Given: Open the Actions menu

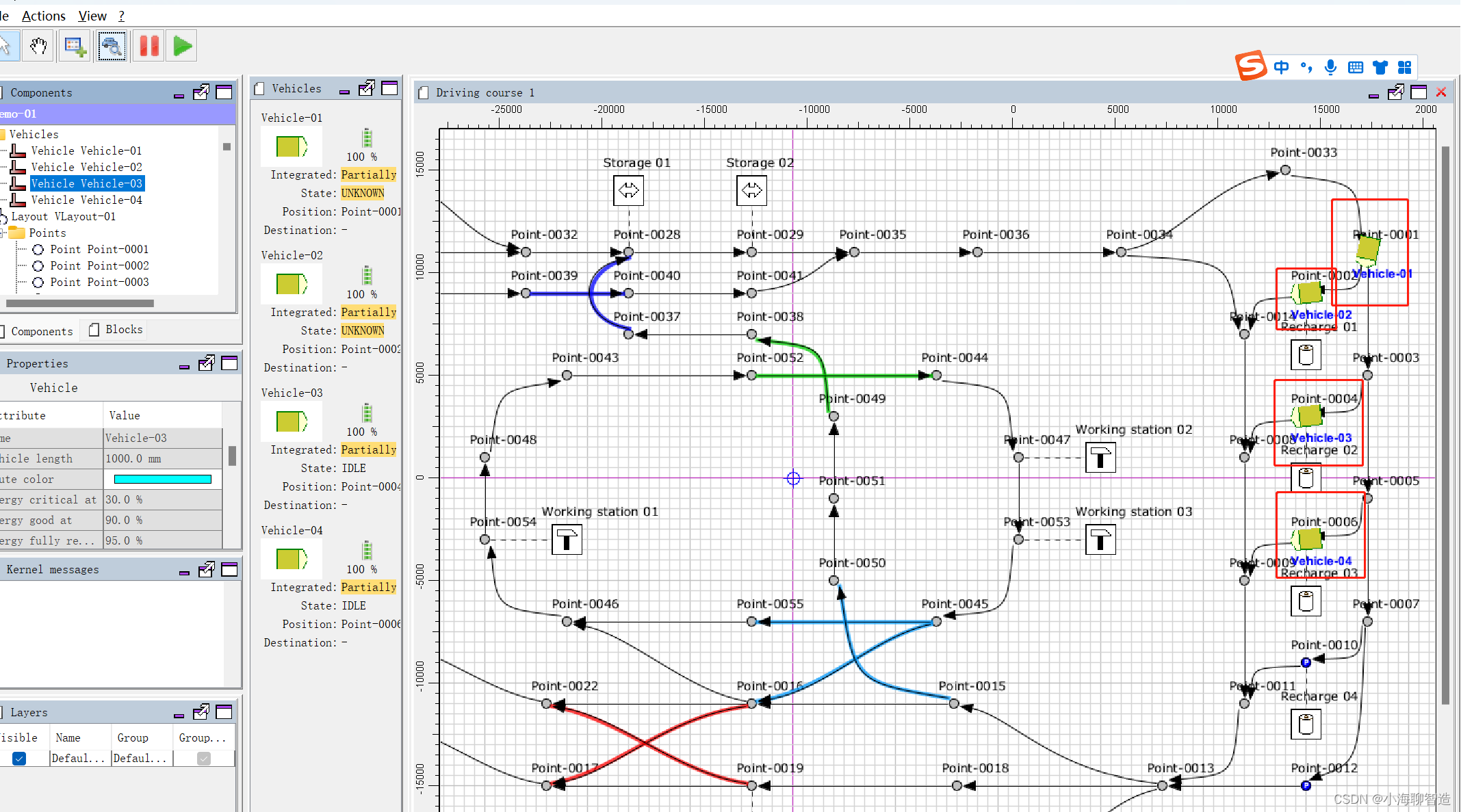Looking at the screenshot, I should (44, 16).
